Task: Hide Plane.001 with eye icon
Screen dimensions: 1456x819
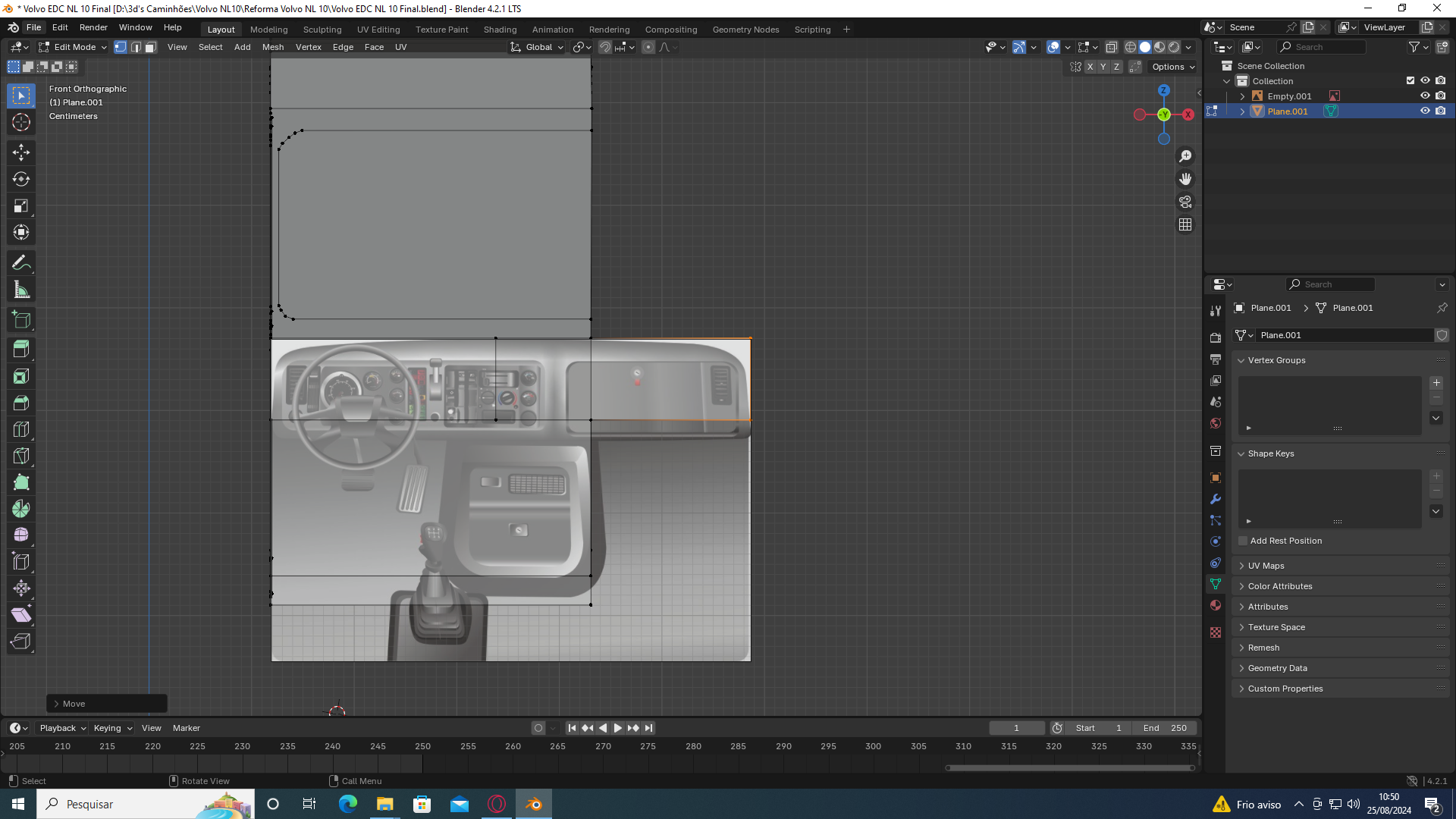Action: pos(1425,111)
